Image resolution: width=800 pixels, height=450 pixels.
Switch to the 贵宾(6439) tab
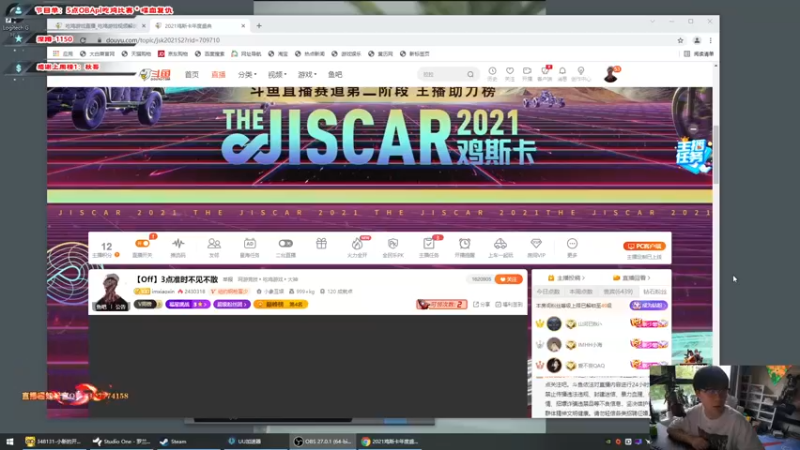click(618, 292)
